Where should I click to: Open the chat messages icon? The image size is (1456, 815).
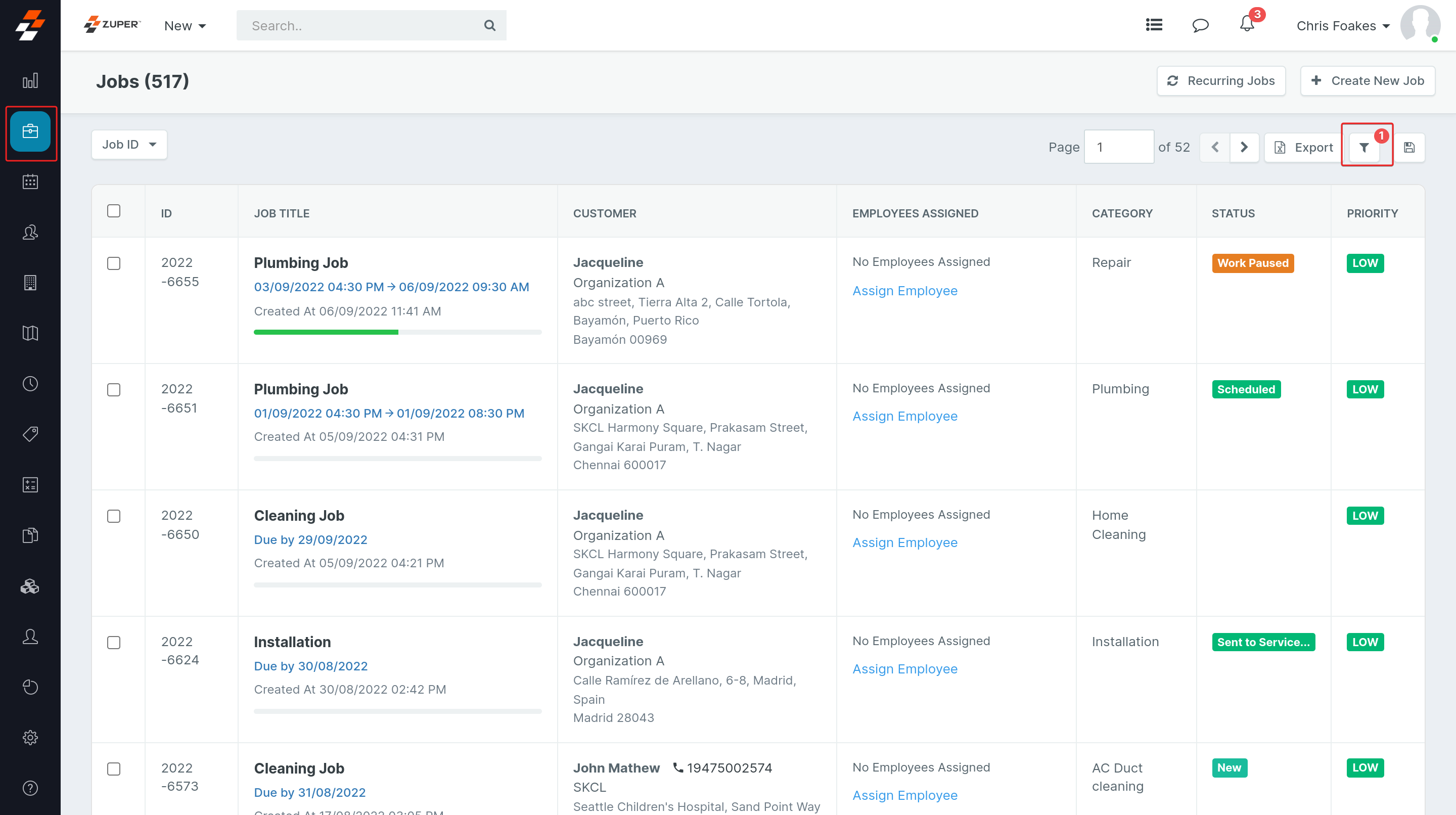coord(1200,25)
